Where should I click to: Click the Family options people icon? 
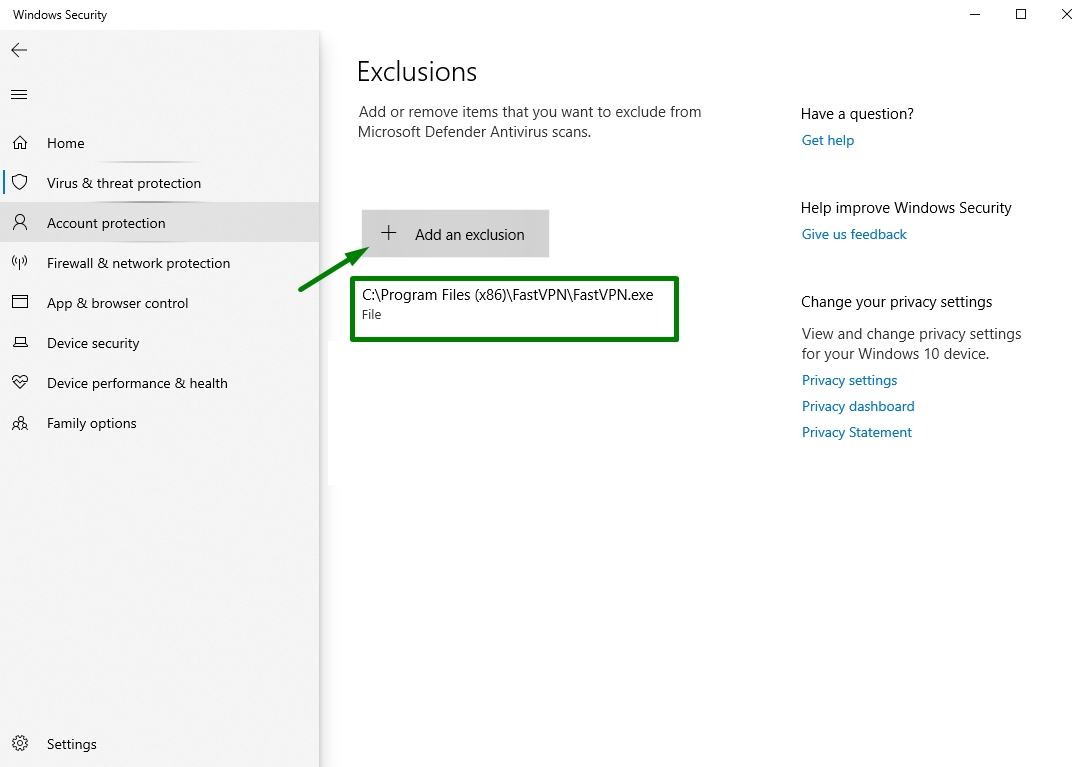20,423
